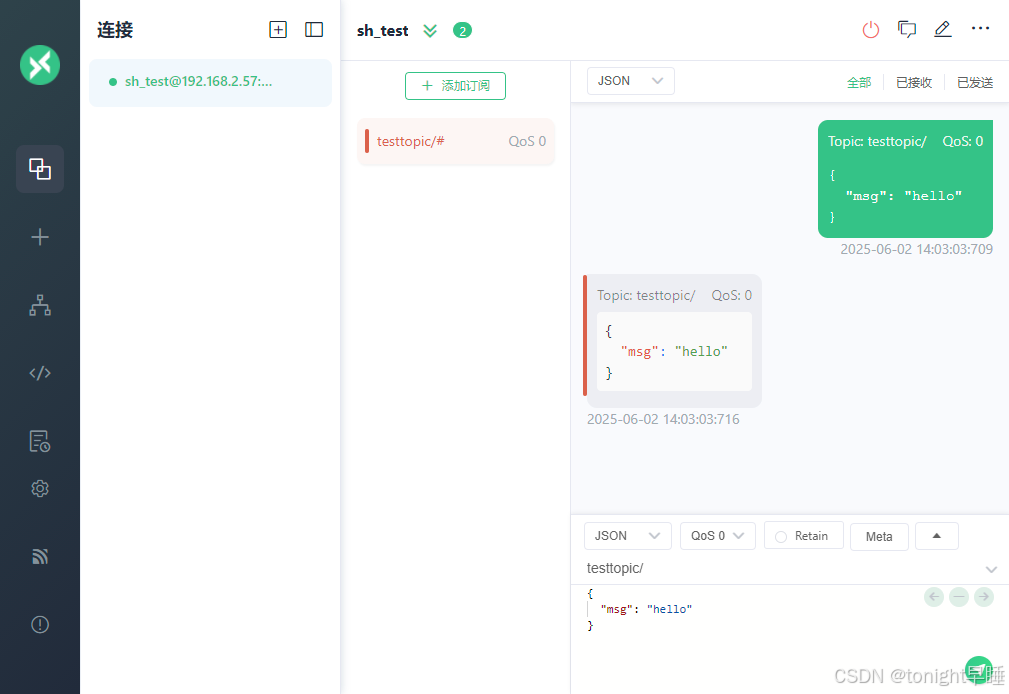Edit the connection via the pencil icon
Image resolution: width=1009 pixels, height=694 pixels.
942,29
